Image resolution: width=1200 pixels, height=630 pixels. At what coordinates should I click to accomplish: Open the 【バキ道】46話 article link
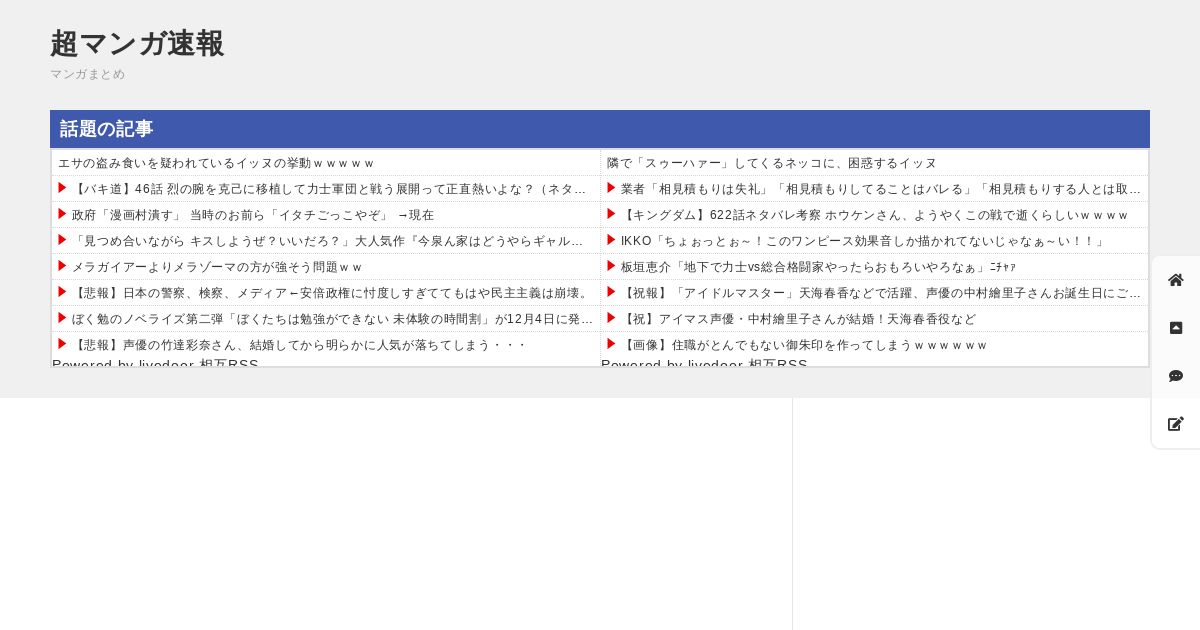[329, 189]
